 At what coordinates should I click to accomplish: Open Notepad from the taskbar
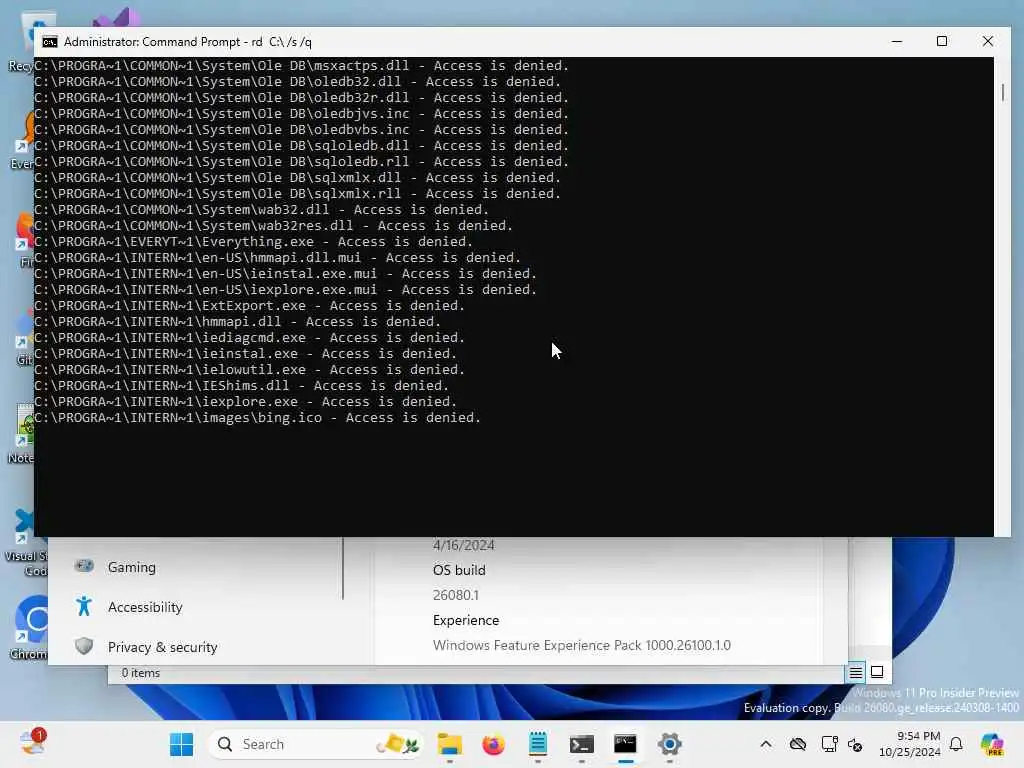click(x=537, y=744)
